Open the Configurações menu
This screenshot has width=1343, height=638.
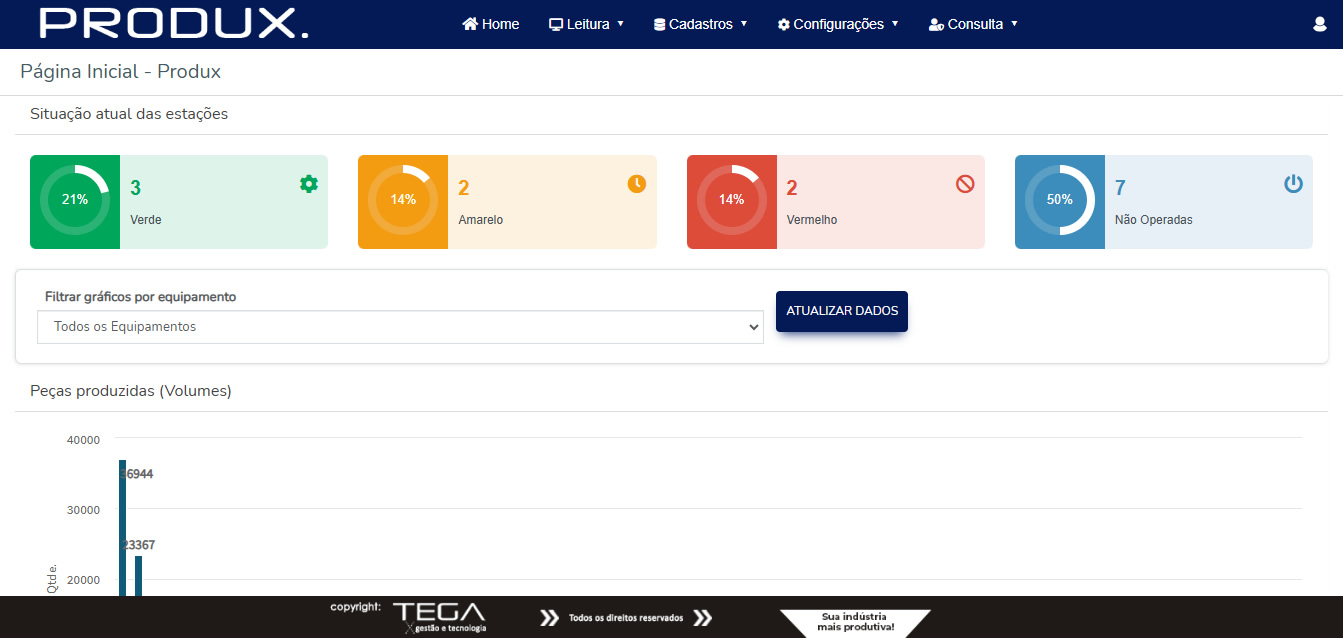(x=838, y=24)
